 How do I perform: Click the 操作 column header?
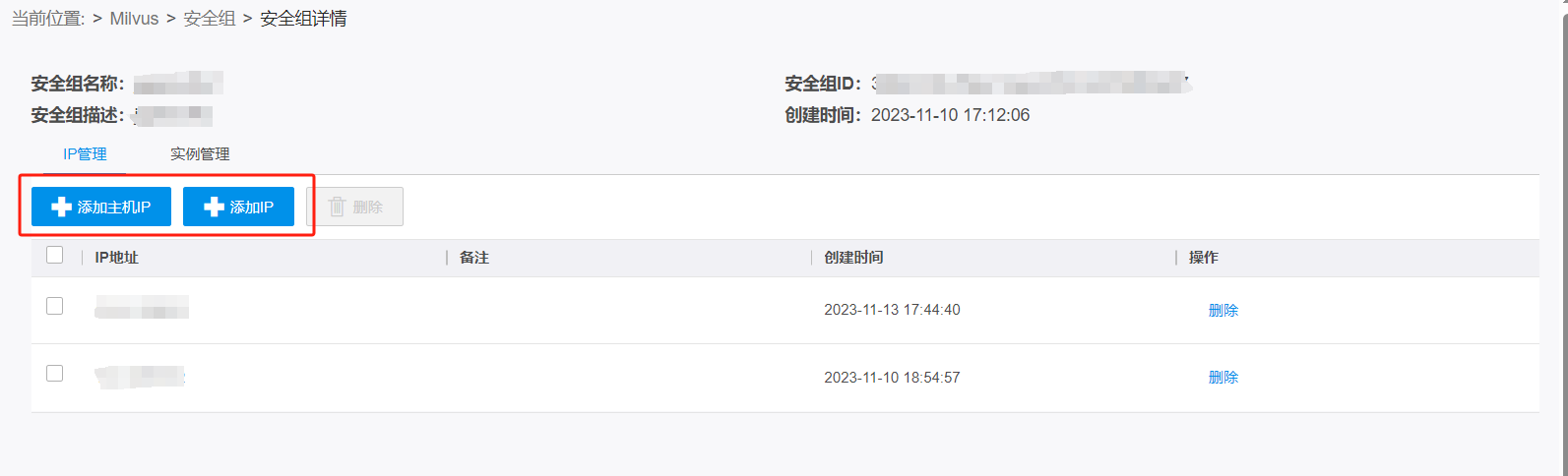[1203, 258]
